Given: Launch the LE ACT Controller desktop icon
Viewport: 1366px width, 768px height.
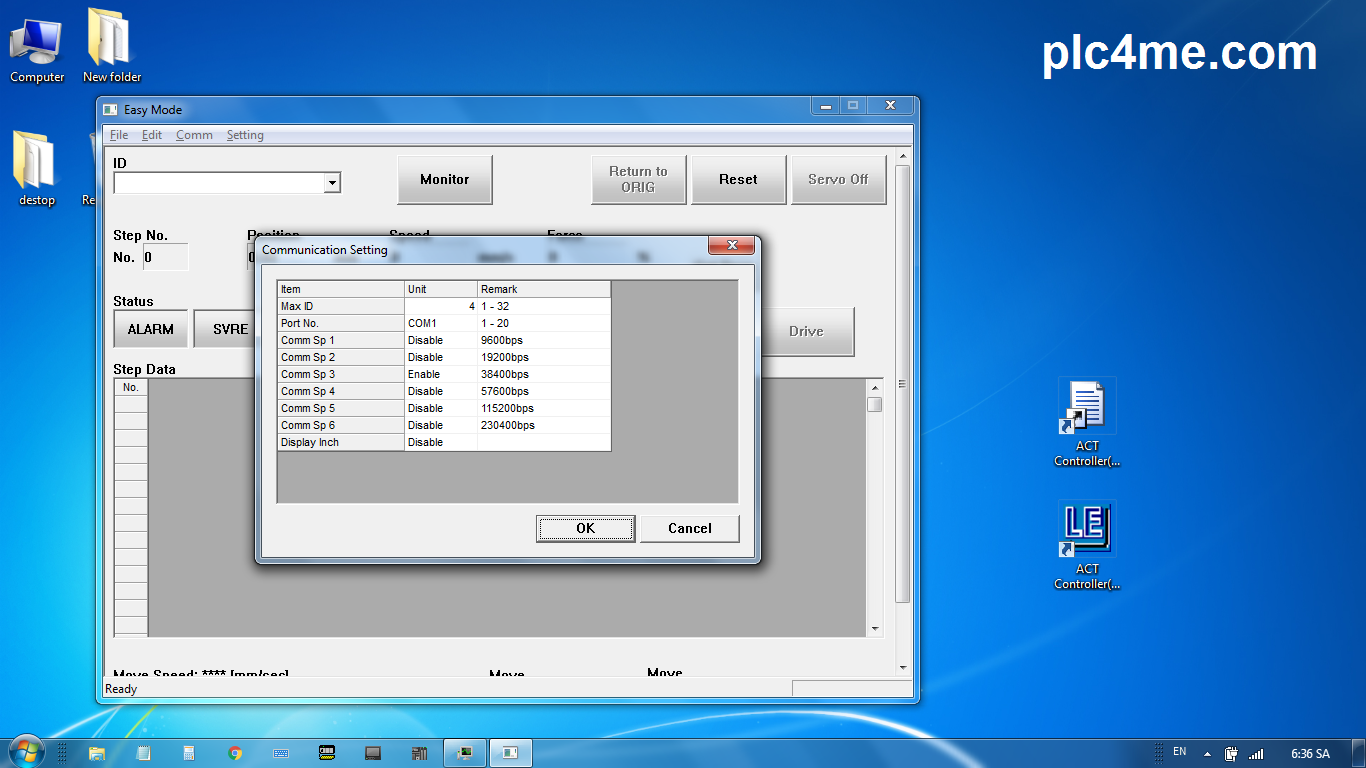Looking at the screenshot, I should click(1085, 528).
